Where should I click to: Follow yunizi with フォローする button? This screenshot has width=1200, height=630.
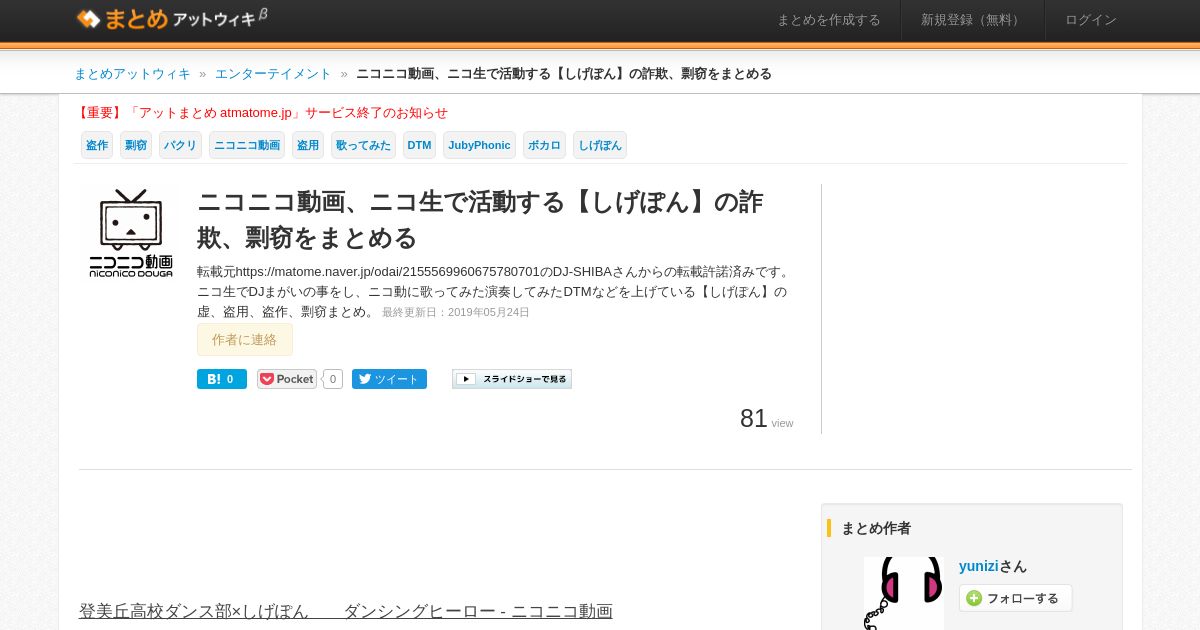coord(1016,598)
